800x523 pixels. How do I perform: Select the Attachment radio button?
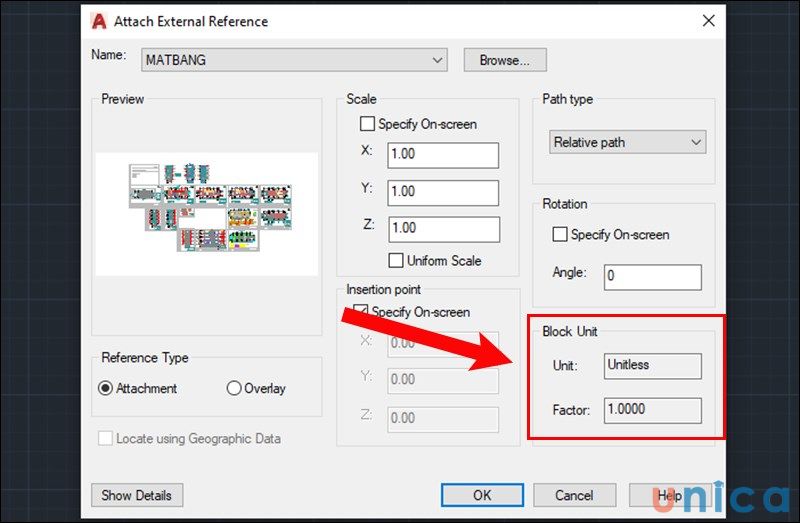[x=105, y=388]
